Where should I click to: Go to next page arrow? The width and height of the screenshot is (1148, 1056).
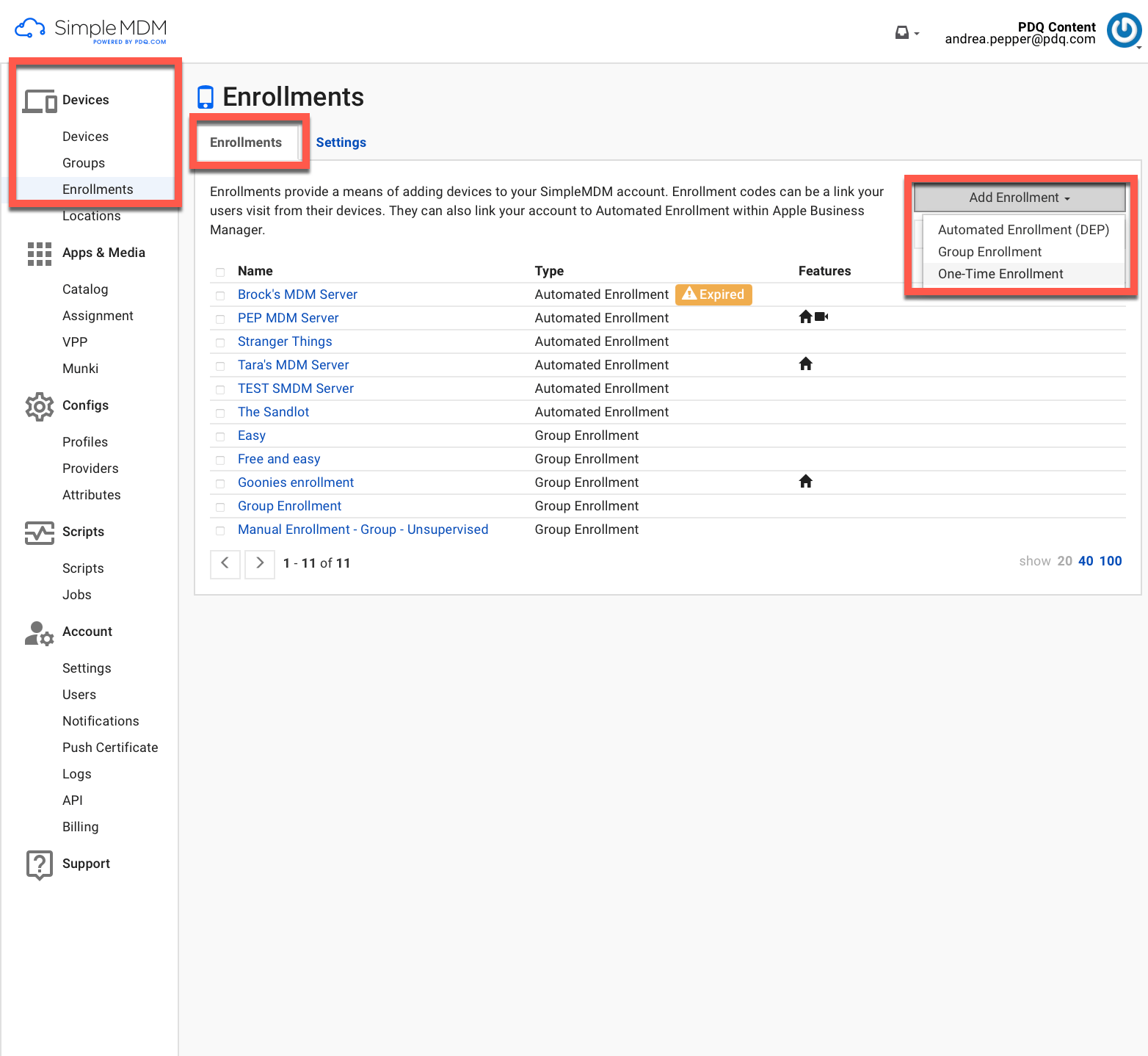[260, 563]
